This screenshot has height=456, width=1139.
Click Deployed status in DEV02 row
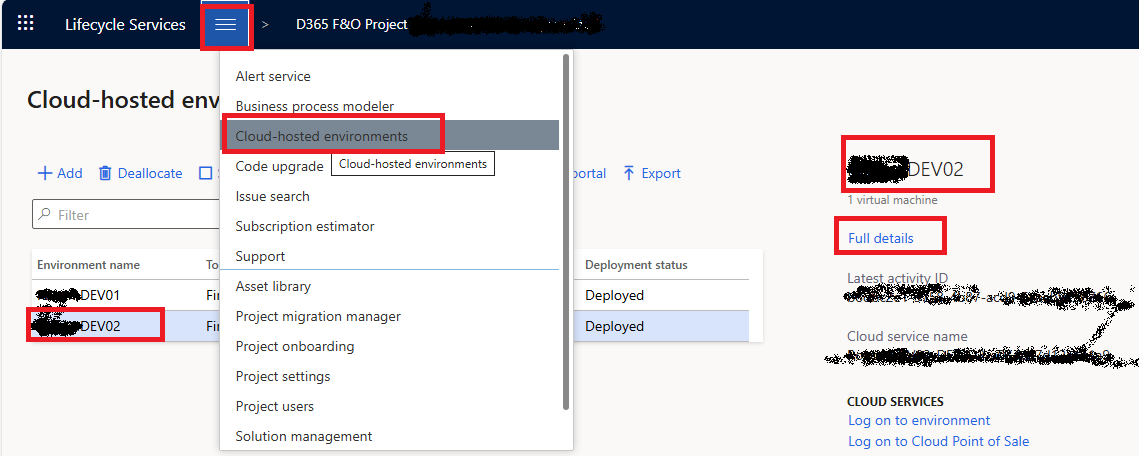(615, 326)
